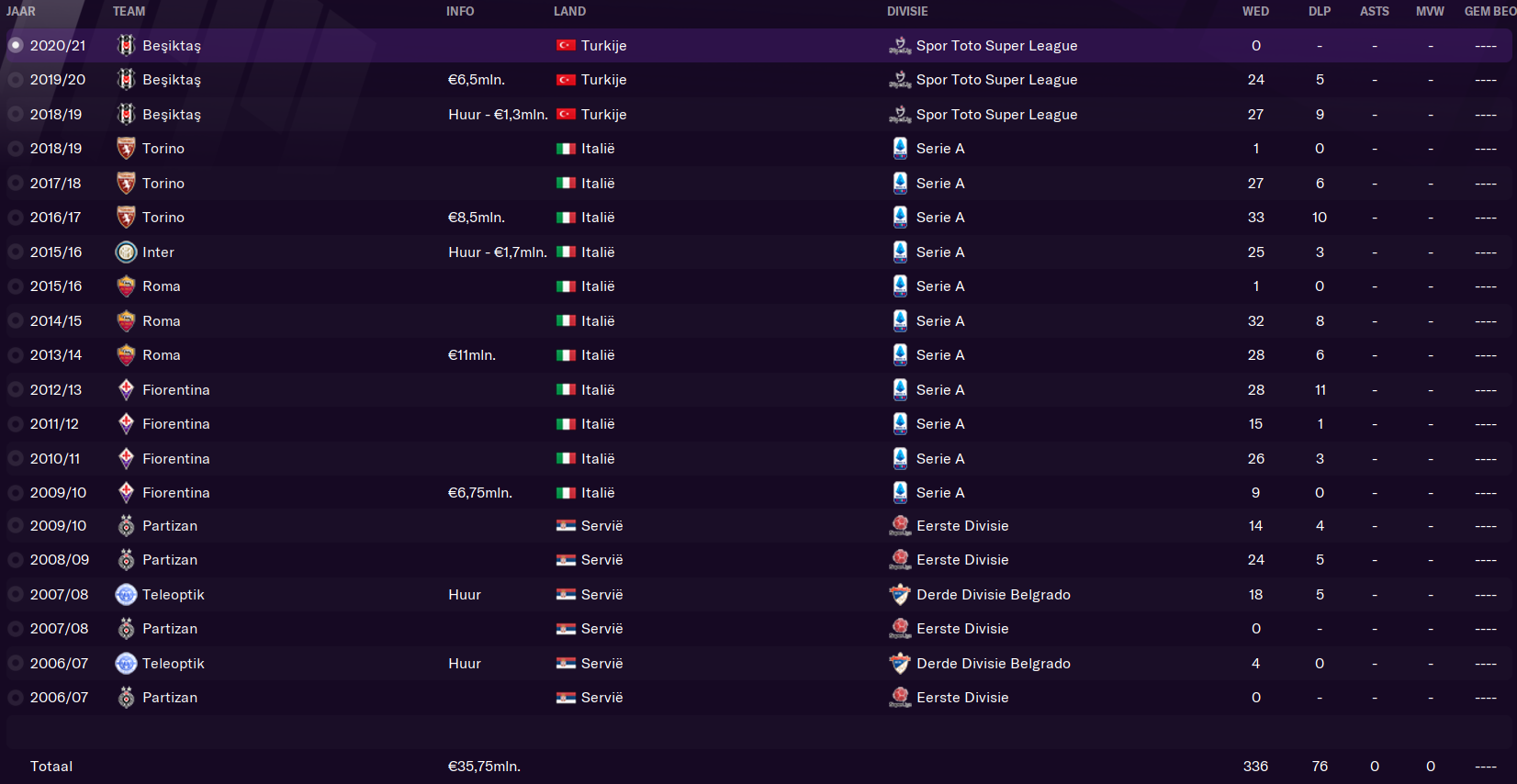
Task: Click Teleoptik badge in 2007/08 row
Action: click(x=126, y=595)
